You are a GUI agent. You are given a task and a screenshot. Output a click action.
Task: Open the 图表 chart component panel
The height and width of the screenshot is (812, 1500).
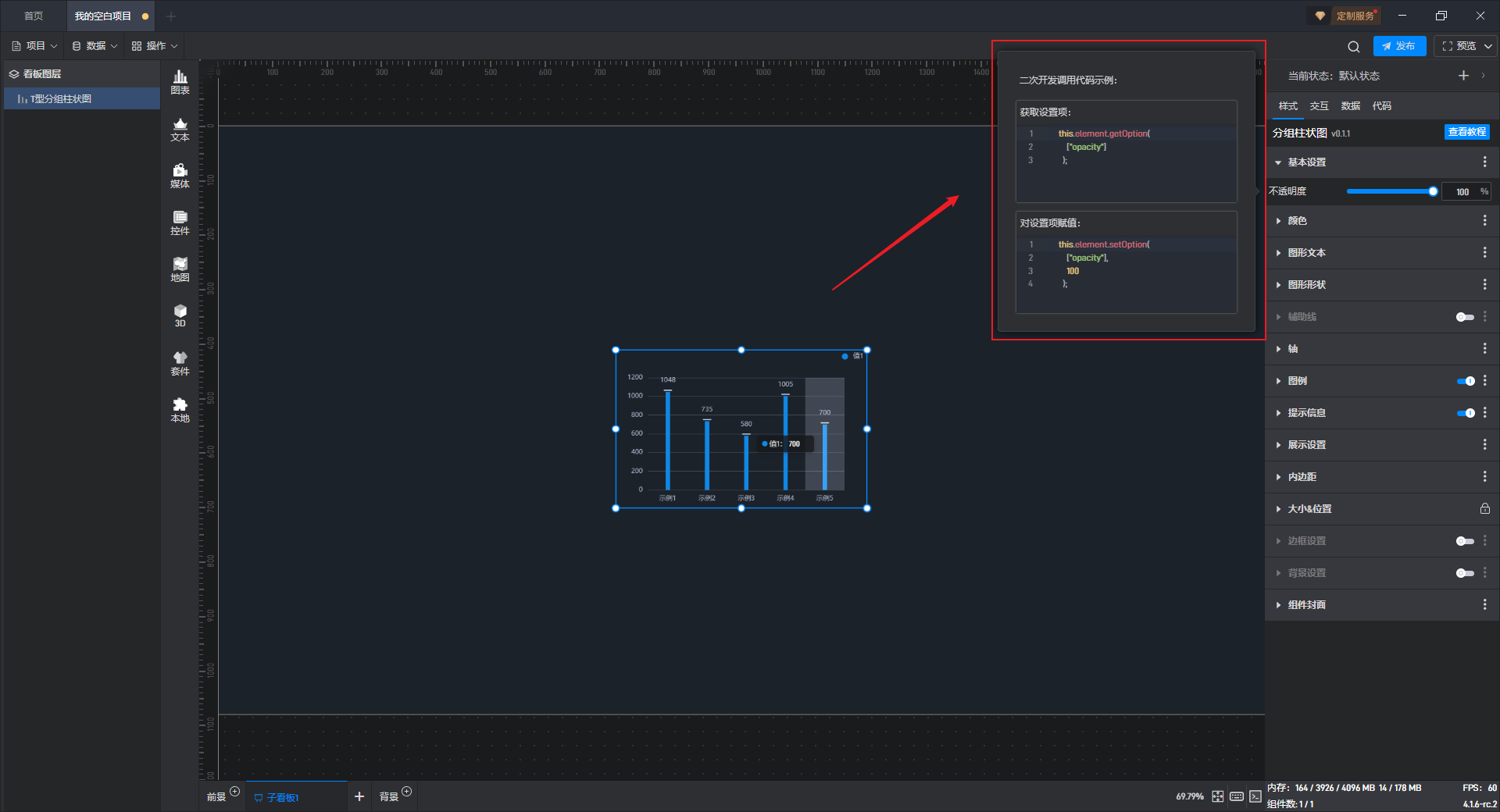[x=180, y=81]
